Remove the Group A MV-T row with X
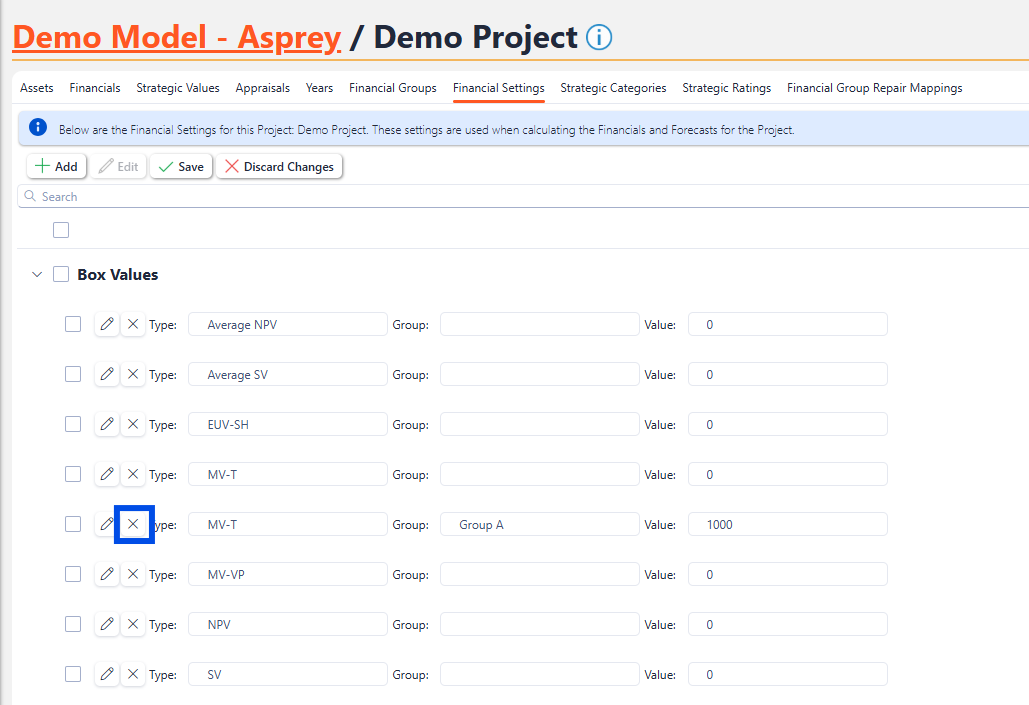 (133, 524)
